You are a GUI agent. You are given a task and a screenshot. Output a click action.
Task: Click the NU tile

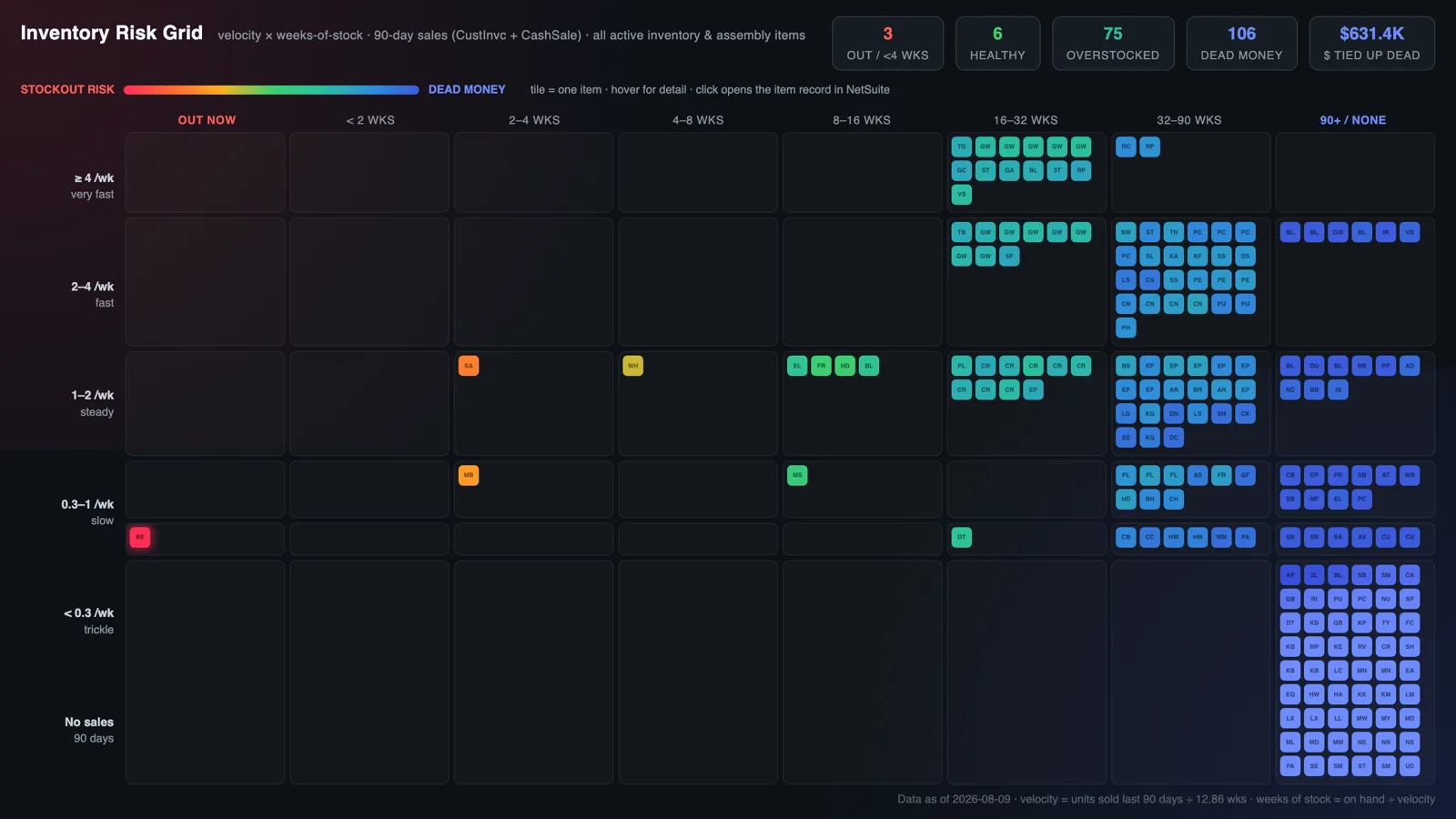click(x=1386, y=599)
